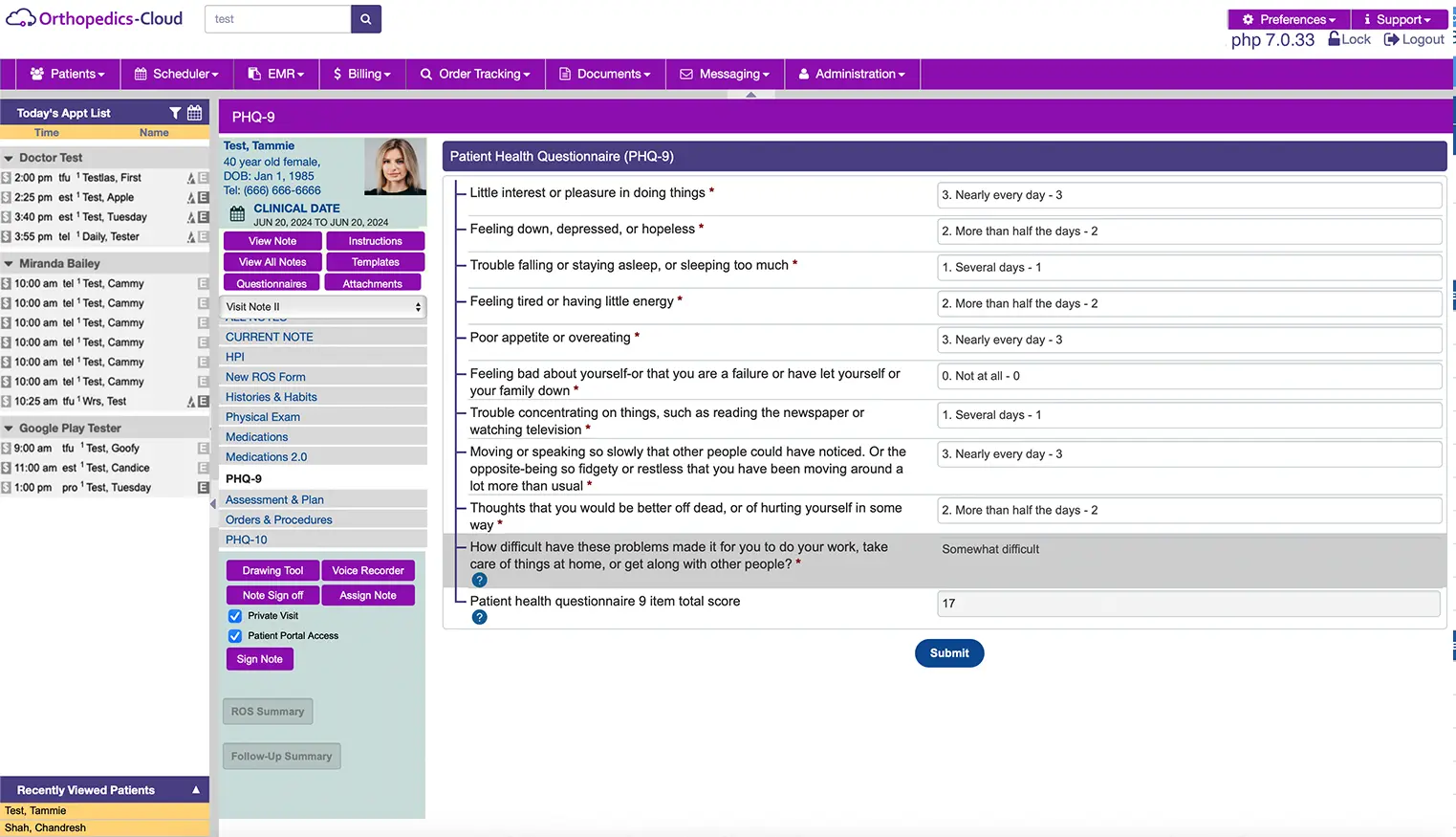
Task: Open the Order Tracking menu
Action: [475, 74]
